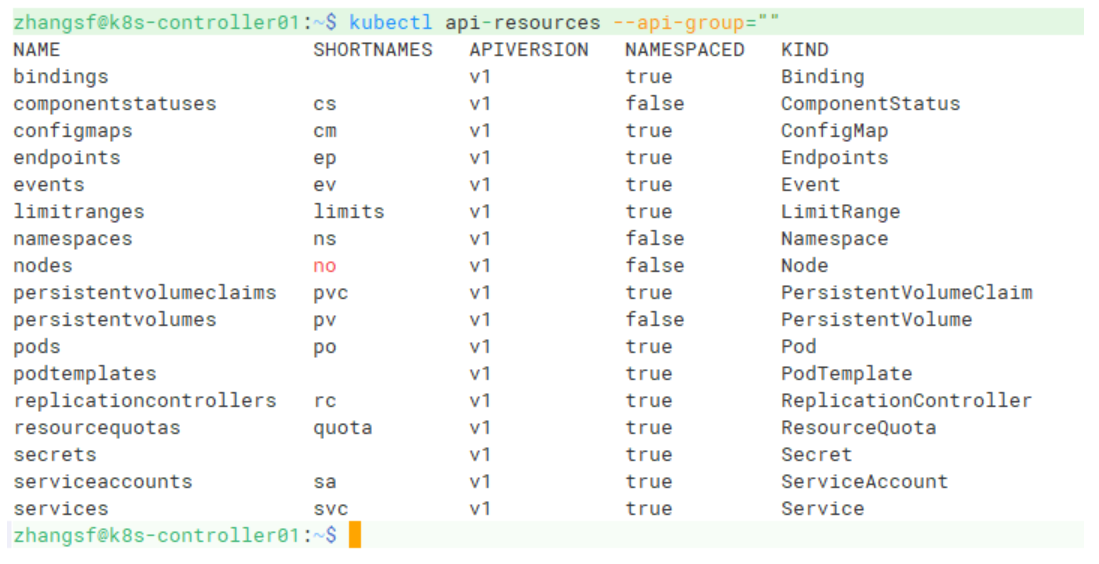The width and height of the screenshot is (1099, 564).
Task: Click the SHORTNAMES column header
Action: [x=372, y=49]
